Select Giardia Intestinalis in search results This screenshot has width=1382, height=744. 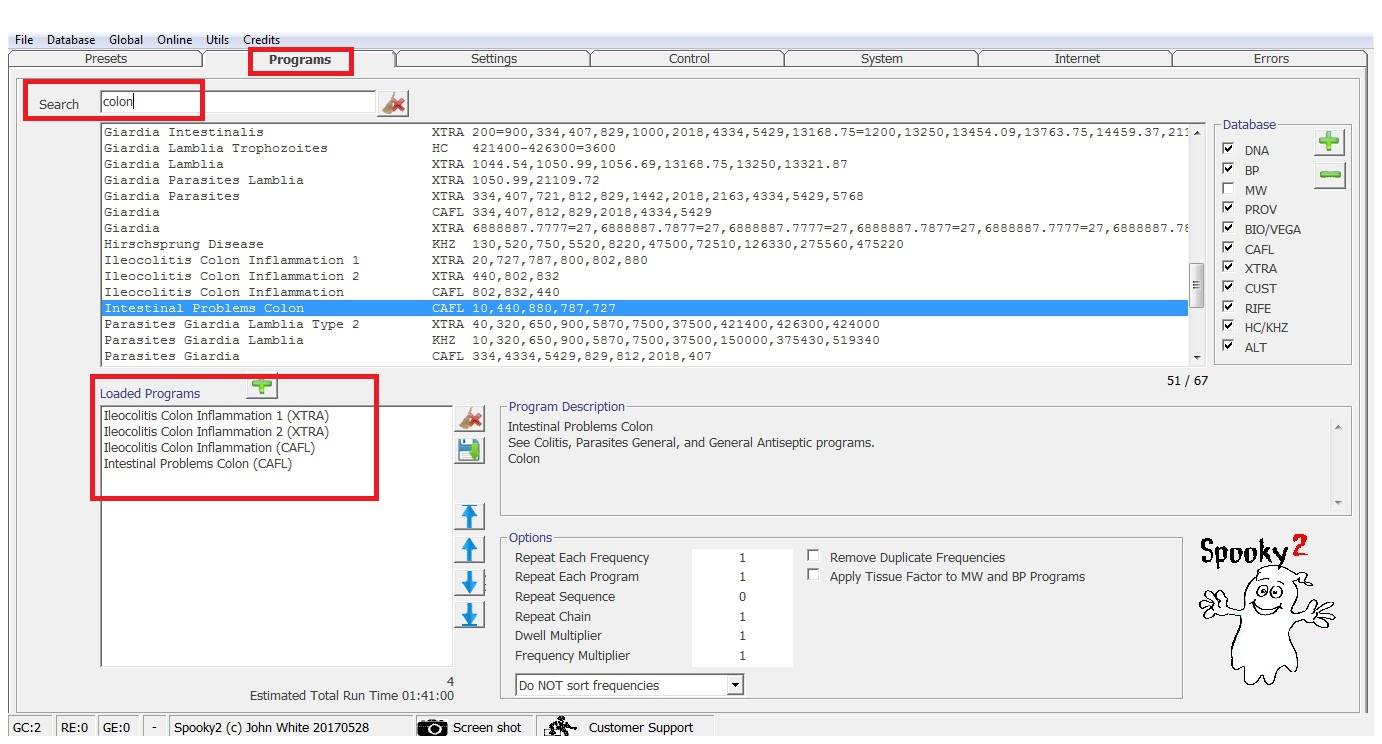645,132
